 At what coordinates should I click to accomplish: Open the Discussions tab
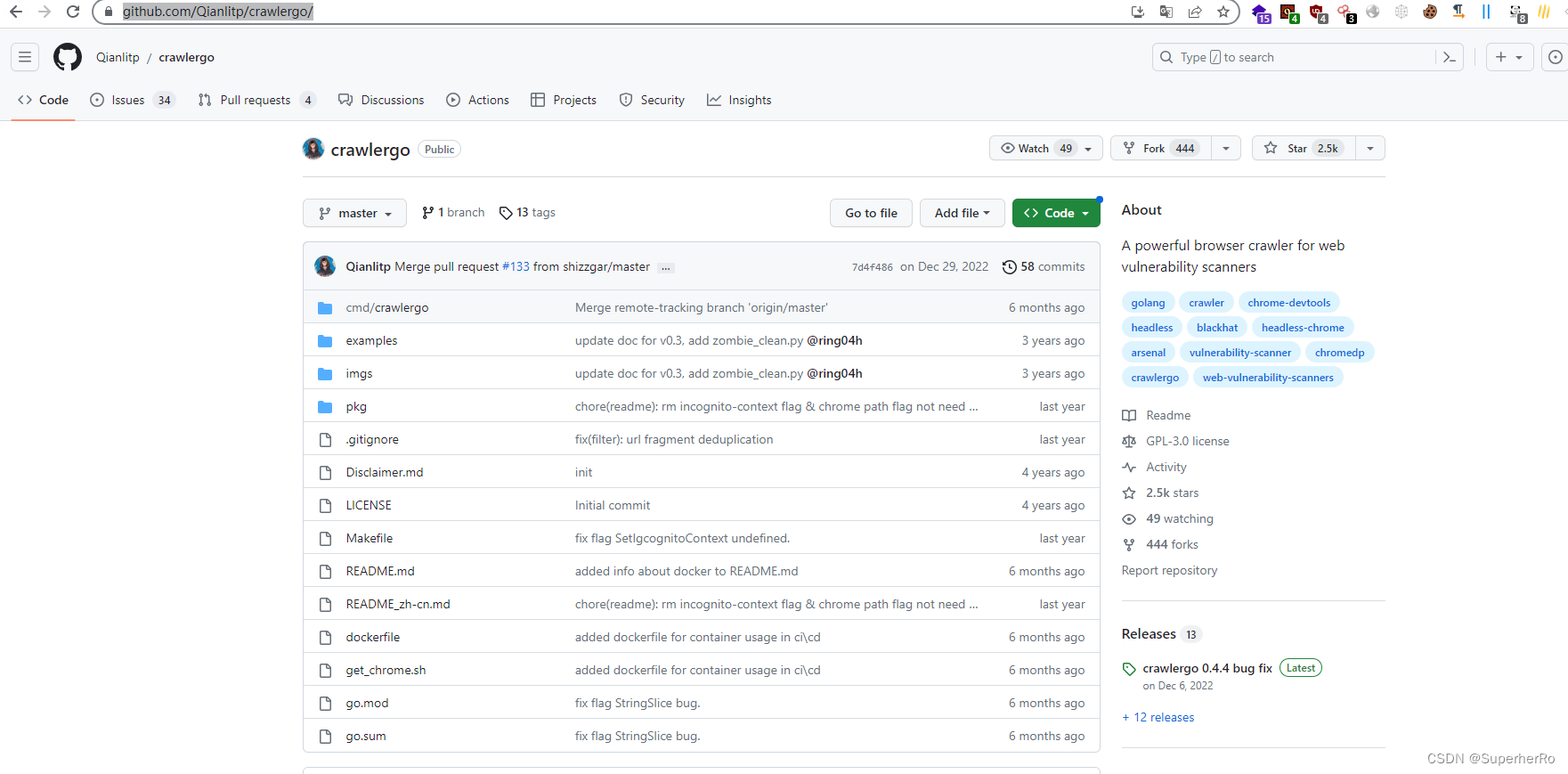381,100
